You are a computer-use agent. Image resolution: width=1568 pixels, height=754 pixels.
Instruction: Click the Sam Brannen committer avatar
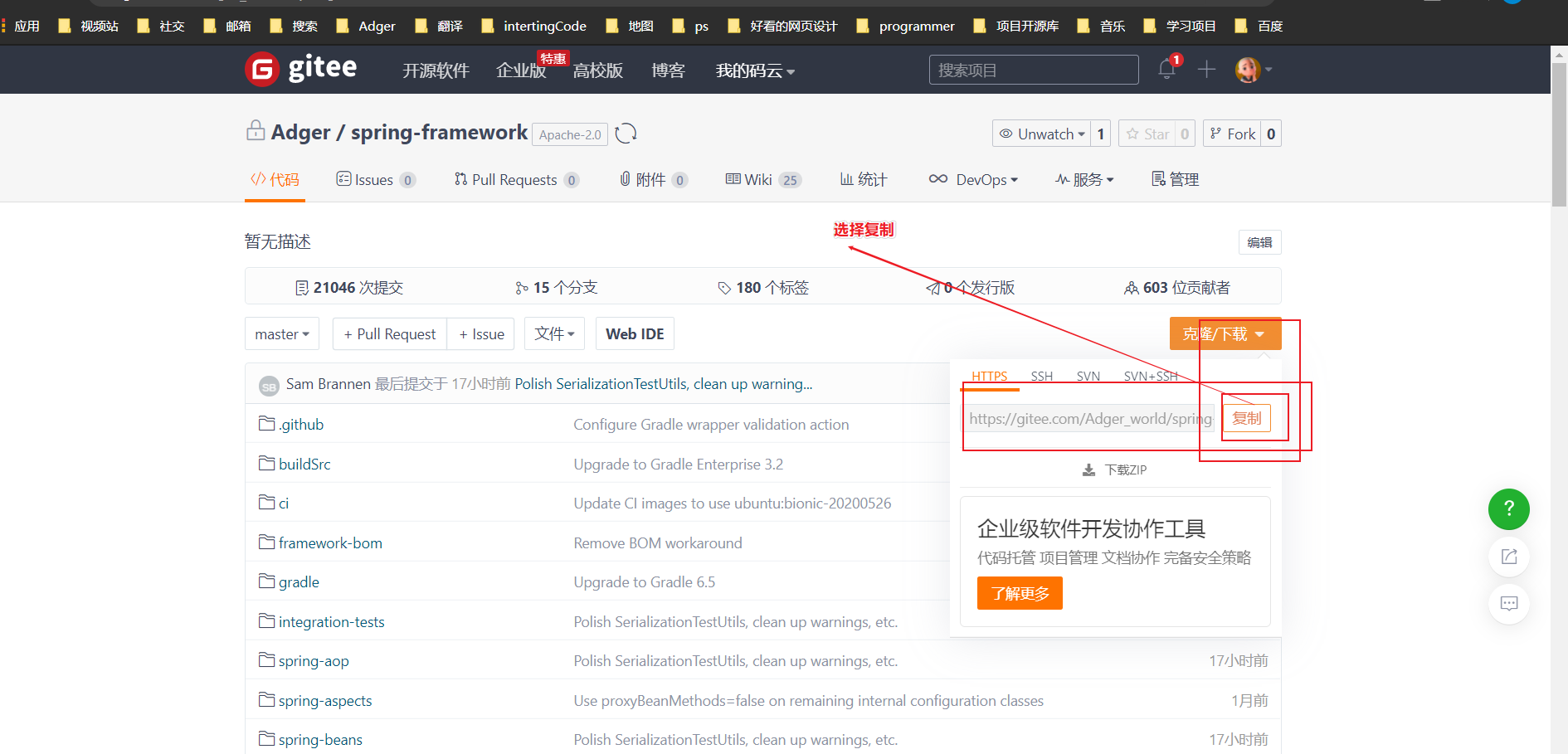point(269,386)
